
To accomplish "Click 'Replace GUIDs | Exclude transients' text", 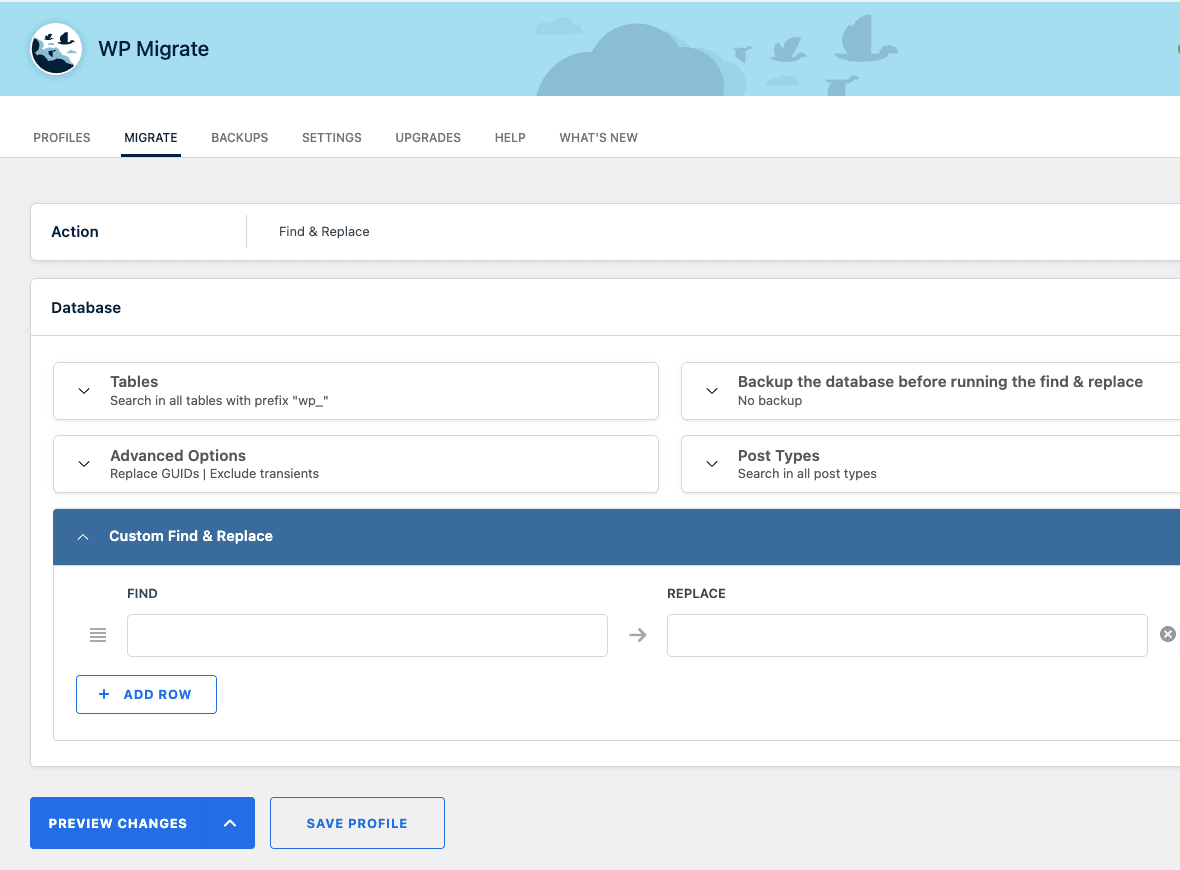I will coord(214,474).
